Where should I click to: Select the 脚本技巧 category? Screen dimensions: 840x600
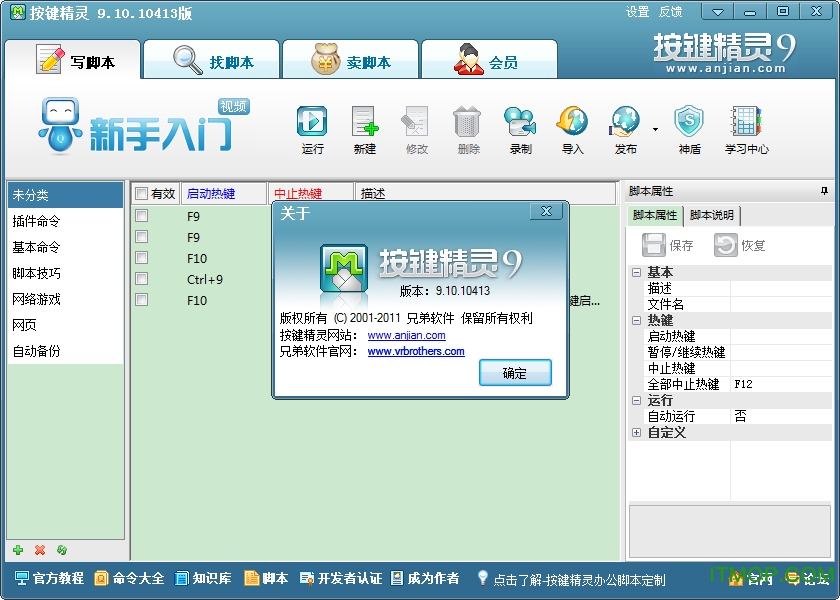tap(65, 273)
